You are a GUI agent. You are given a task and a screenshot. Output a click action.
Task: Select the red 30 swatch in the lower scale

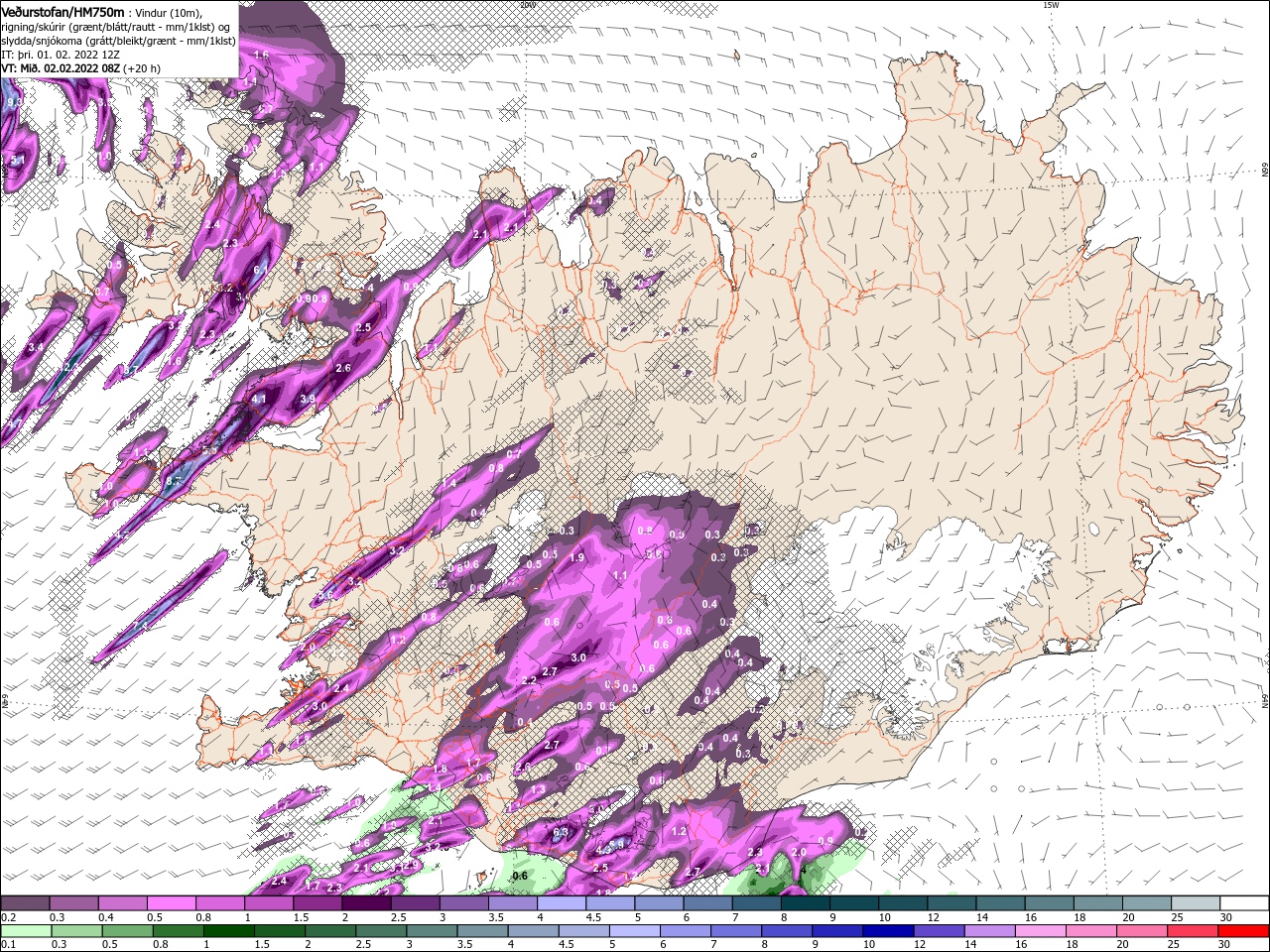(1243, 931)
